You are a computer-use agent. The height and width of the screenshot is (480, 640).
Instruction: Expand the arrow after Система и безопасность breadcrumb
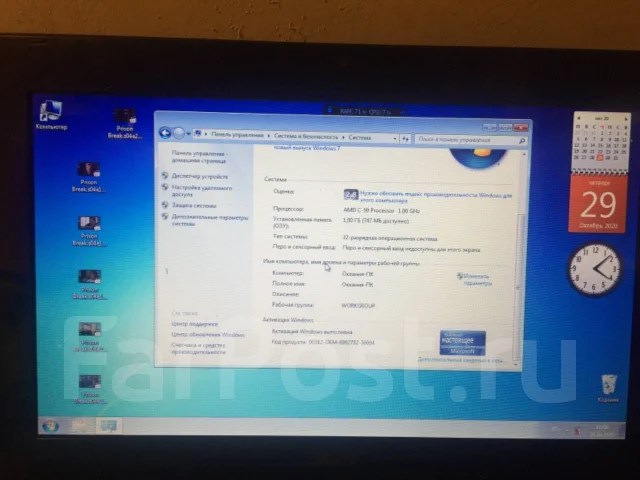[x=343, y=137]
